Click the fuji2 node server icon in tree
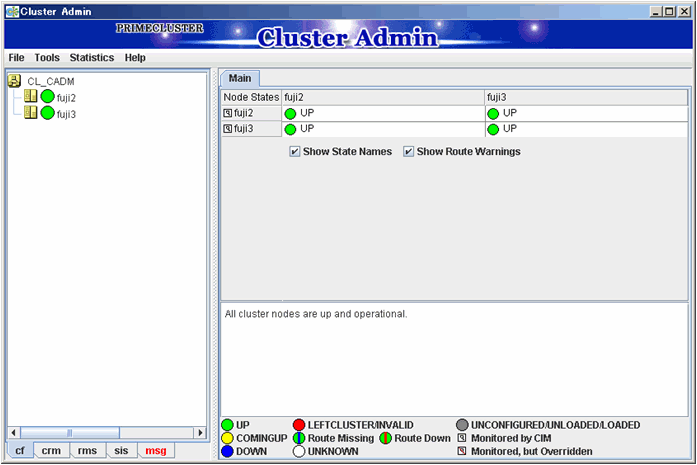Screen dimensions: 697x465 (31, 96)
